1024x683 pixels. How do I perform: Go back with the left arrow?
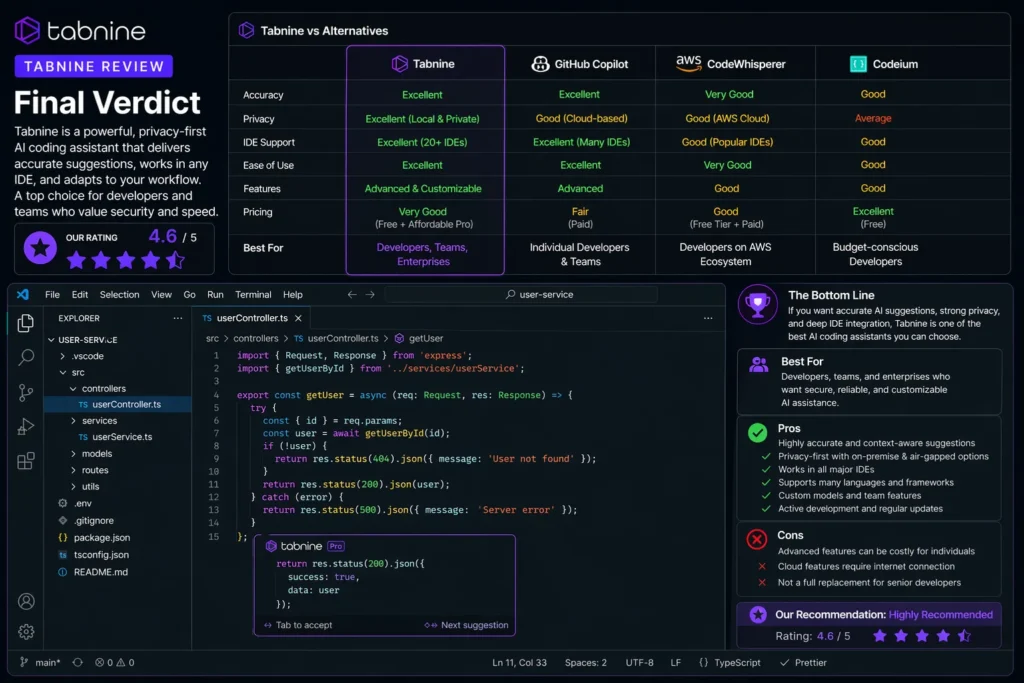(352, 294)
